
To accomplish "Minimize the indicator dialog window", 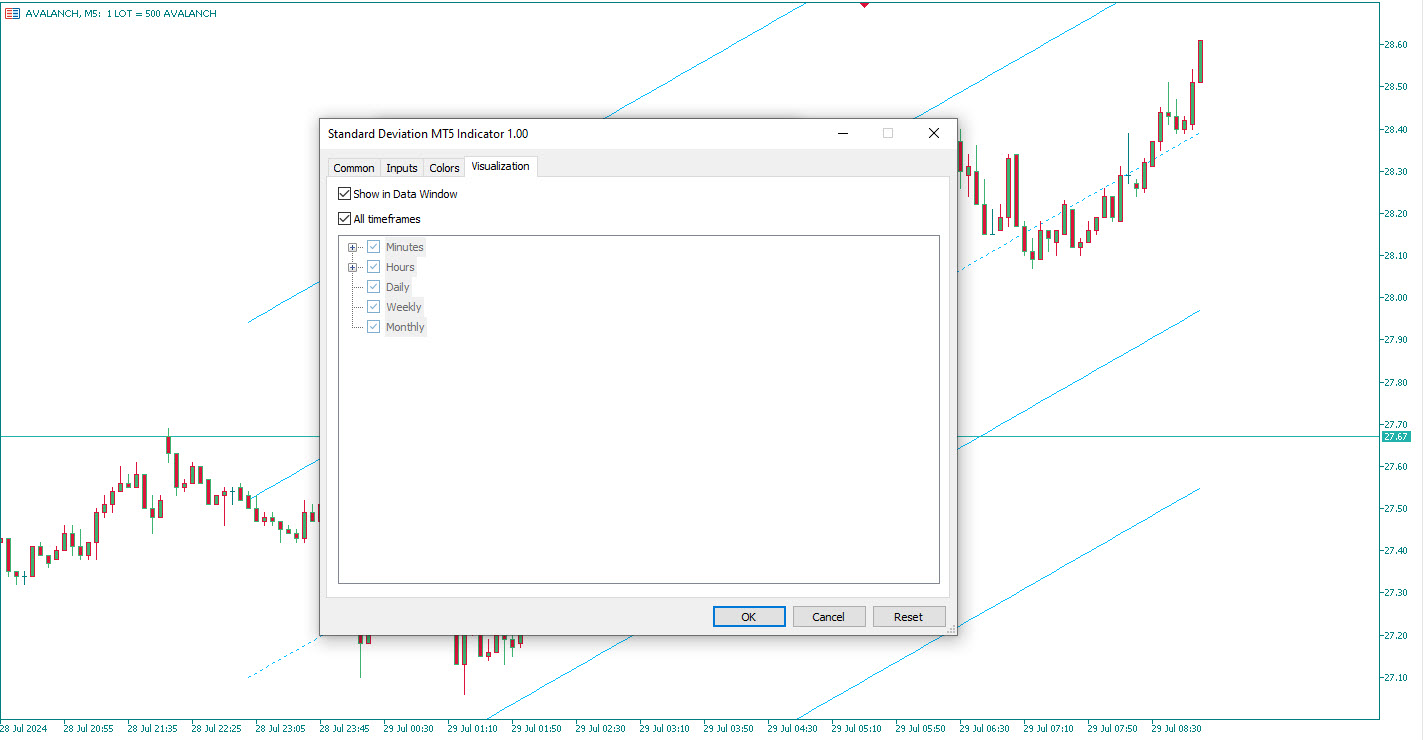I will [x=844, y=133].
